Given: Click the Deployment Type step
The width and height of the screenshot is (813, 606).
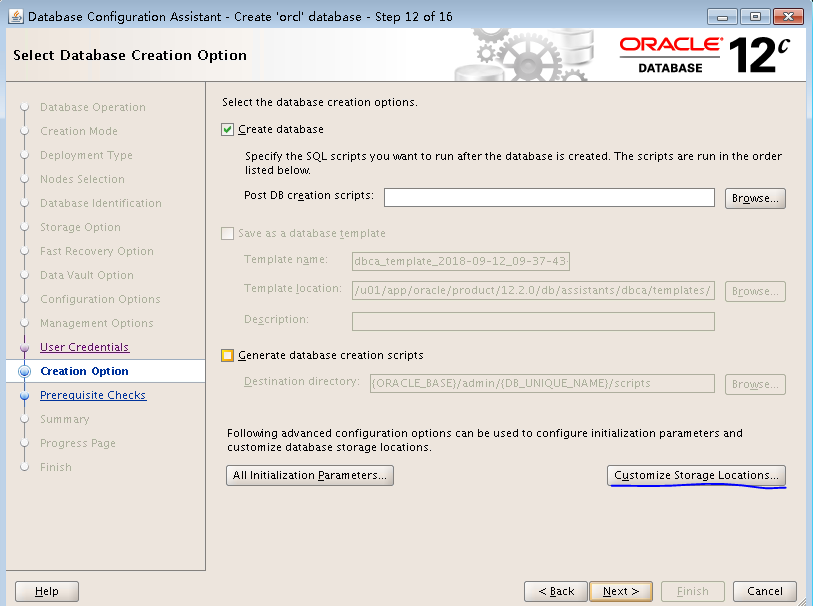Looking at the screenshot, I should coord(87,155).
